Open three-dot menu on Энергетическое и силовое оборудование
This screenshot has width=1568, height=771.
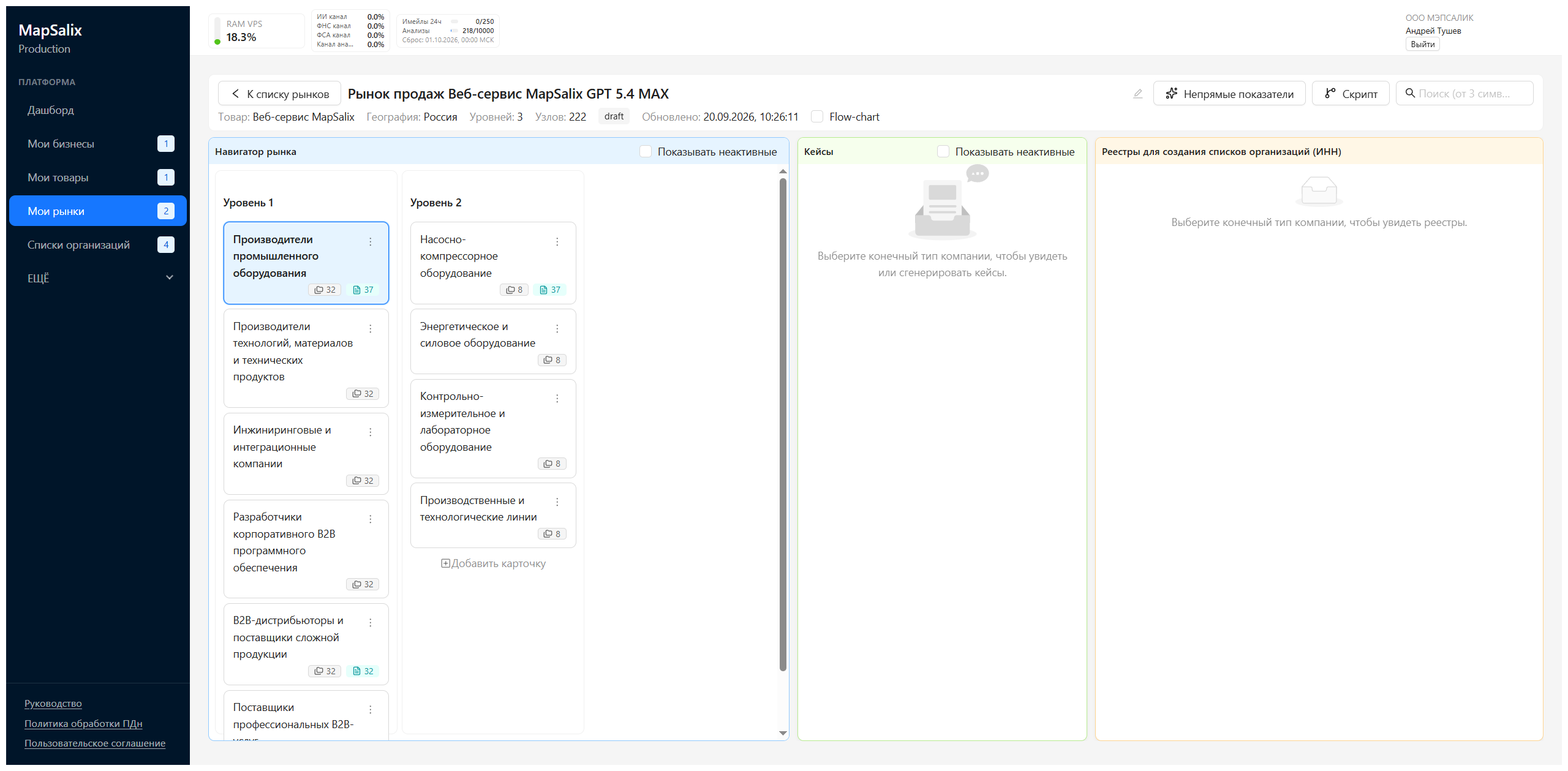tap(557, 329)
